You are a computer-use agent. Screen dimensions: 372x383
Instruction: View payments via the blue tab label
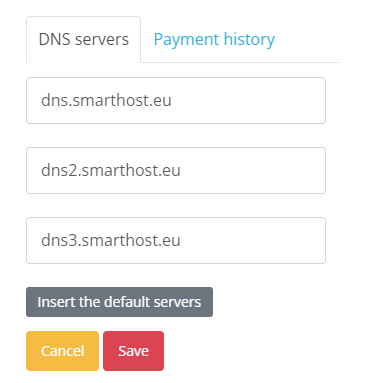click(214, 39)
